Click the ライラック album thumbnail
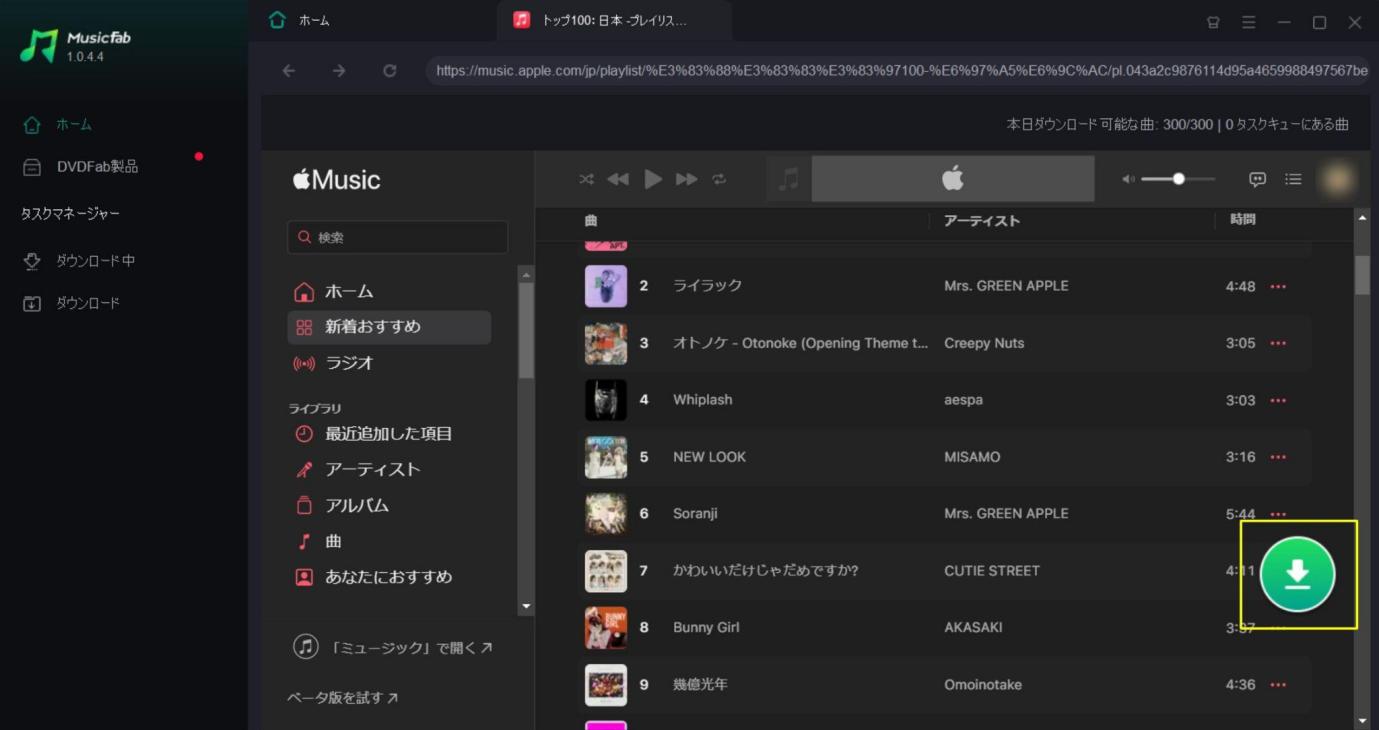The width and height of the screenshot is (1379, 730). click(x=606, y=286)
